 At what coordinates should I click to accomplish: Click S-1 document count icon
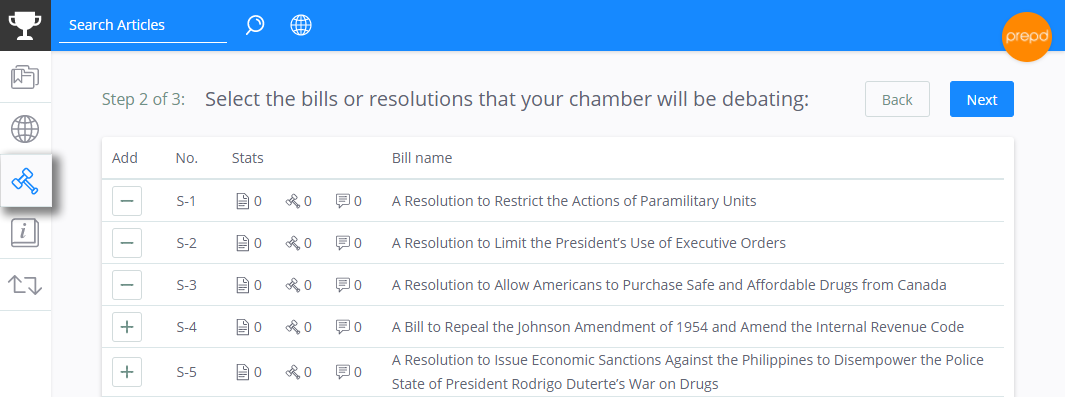pos(242,202)
